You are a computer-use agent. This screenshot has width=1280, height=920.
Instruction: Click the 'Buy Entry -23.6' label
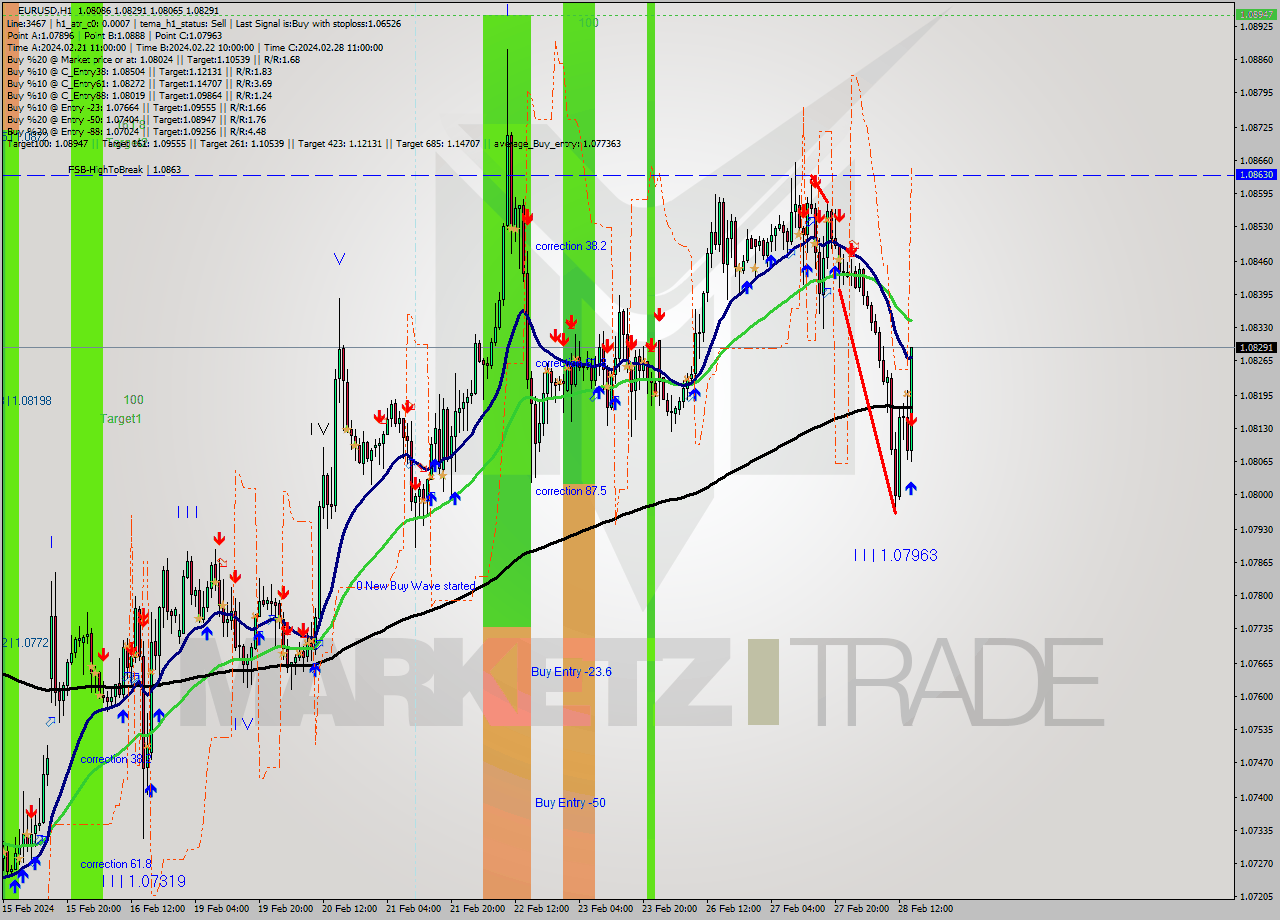(x=571, y=672)
